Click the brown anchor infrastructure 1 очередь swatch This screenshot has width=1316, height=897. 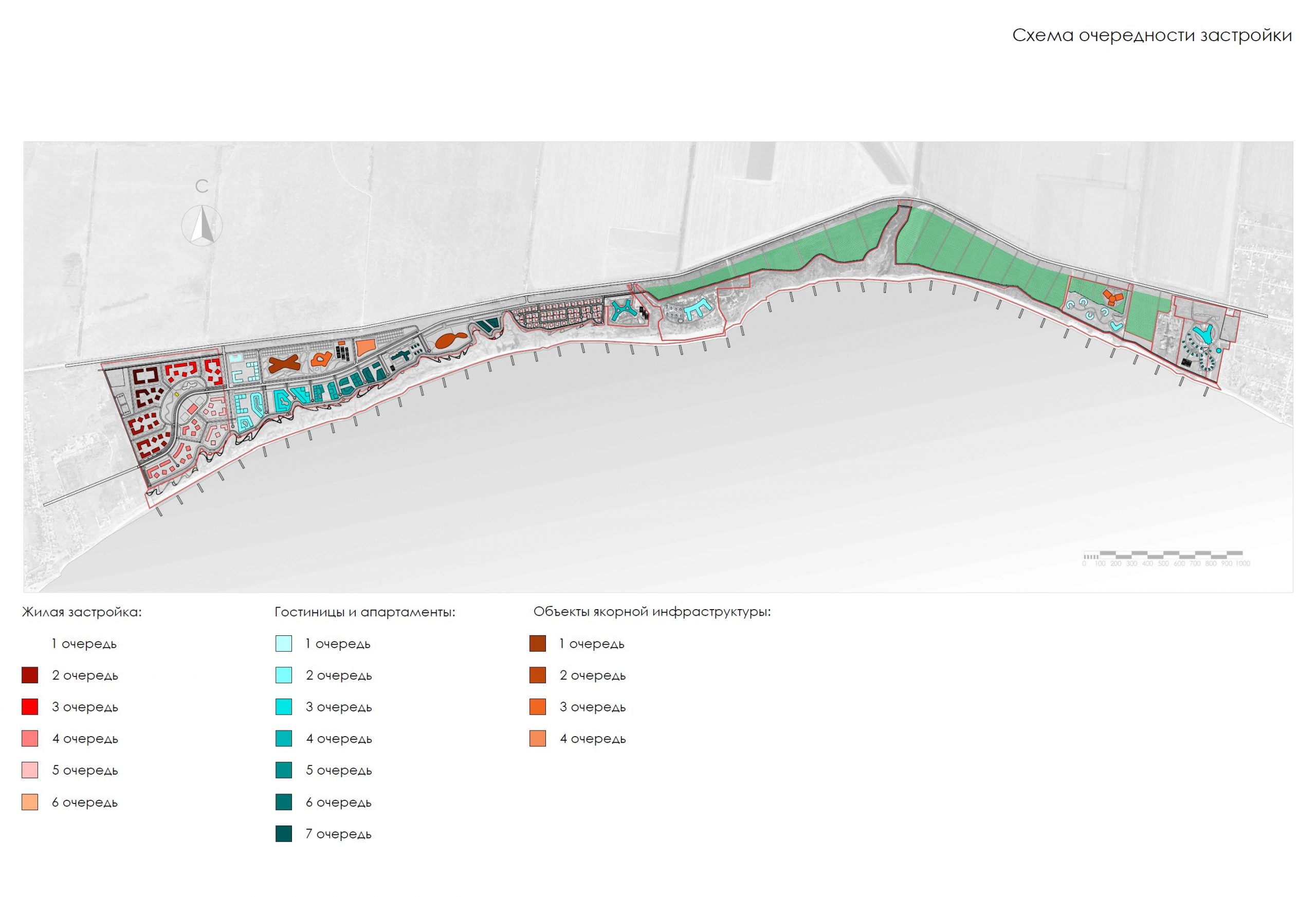pos(537,644)
